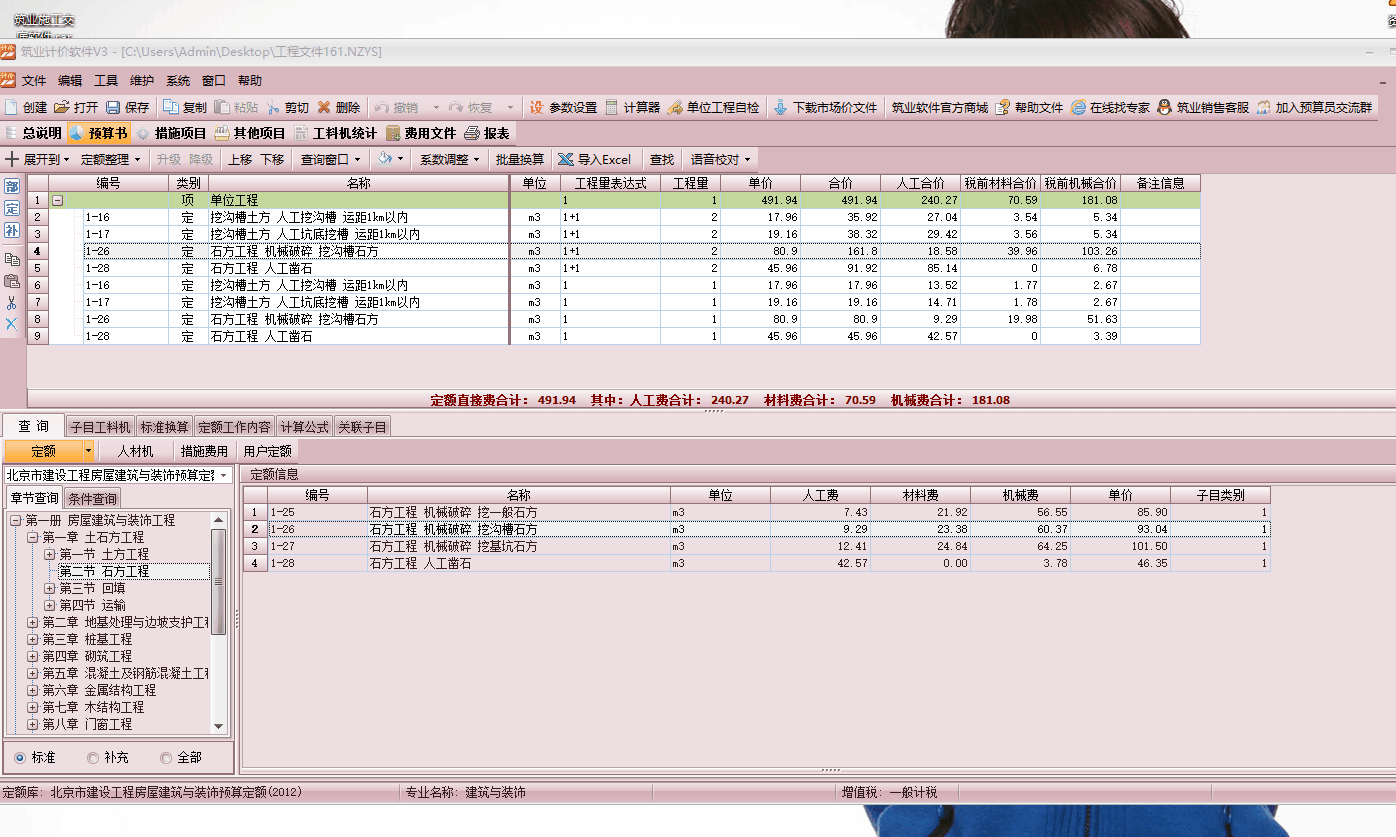
Task: Open the 北京市建设工程 quota library dropdown
Action: point(224,475)
